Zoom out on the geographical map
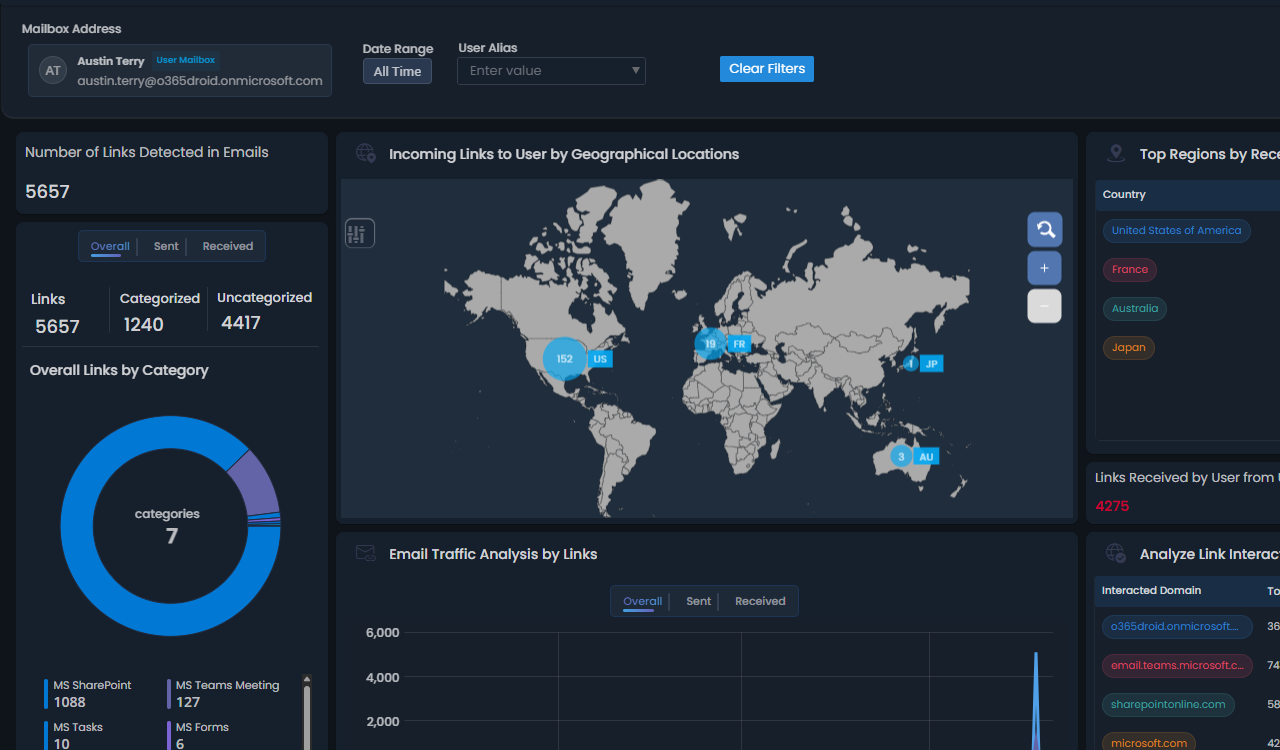 click(x=1044, y=305)
